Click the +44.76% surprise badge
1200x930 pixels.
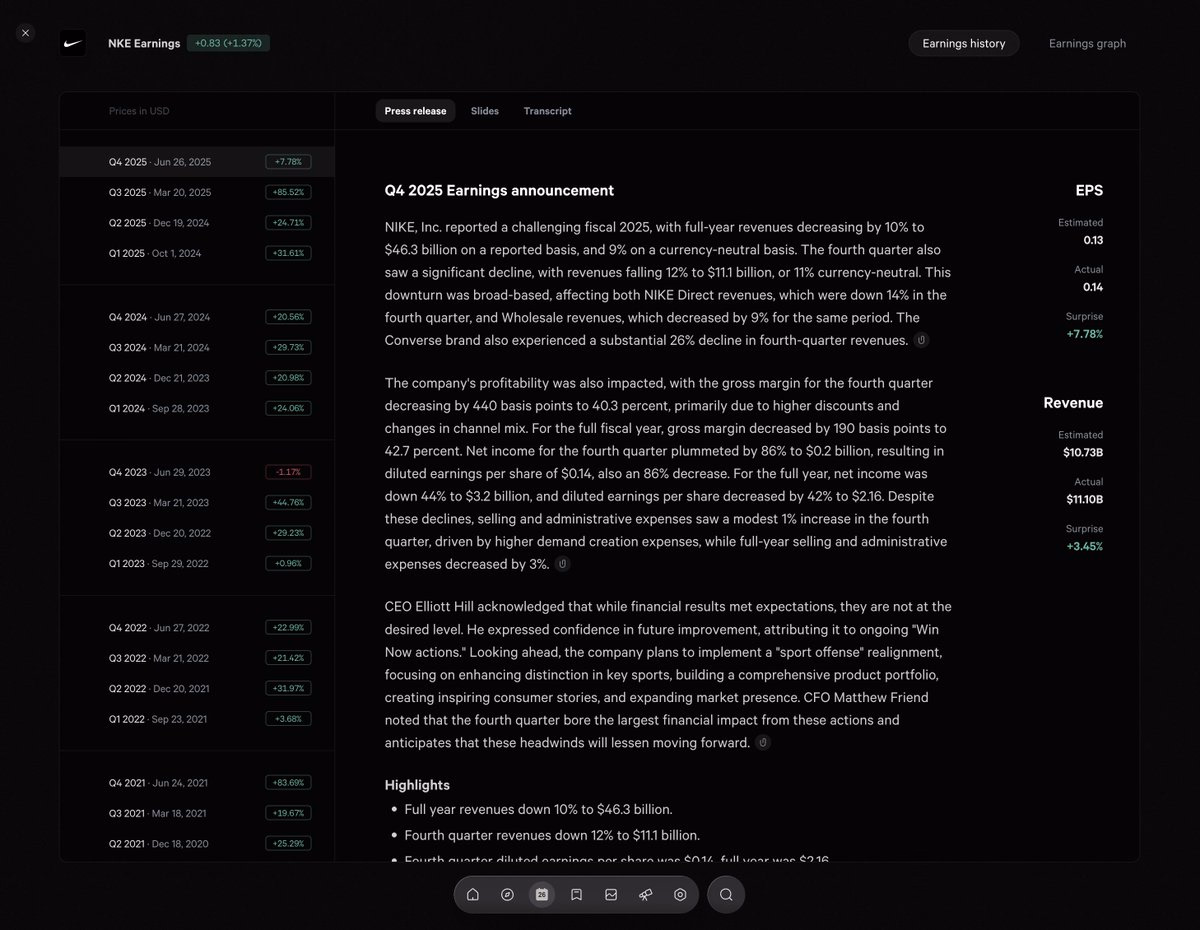[288, 502]
